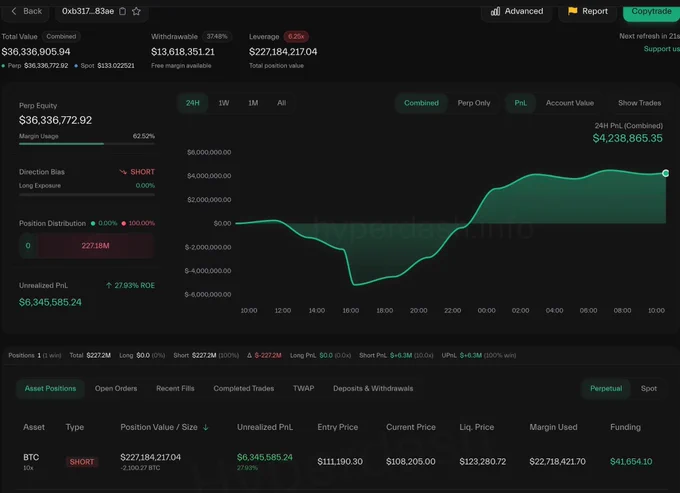This screenshot has height=493, width=680.
Task: Click the SHORT direction bias indicator
Action: pos(137,172)
